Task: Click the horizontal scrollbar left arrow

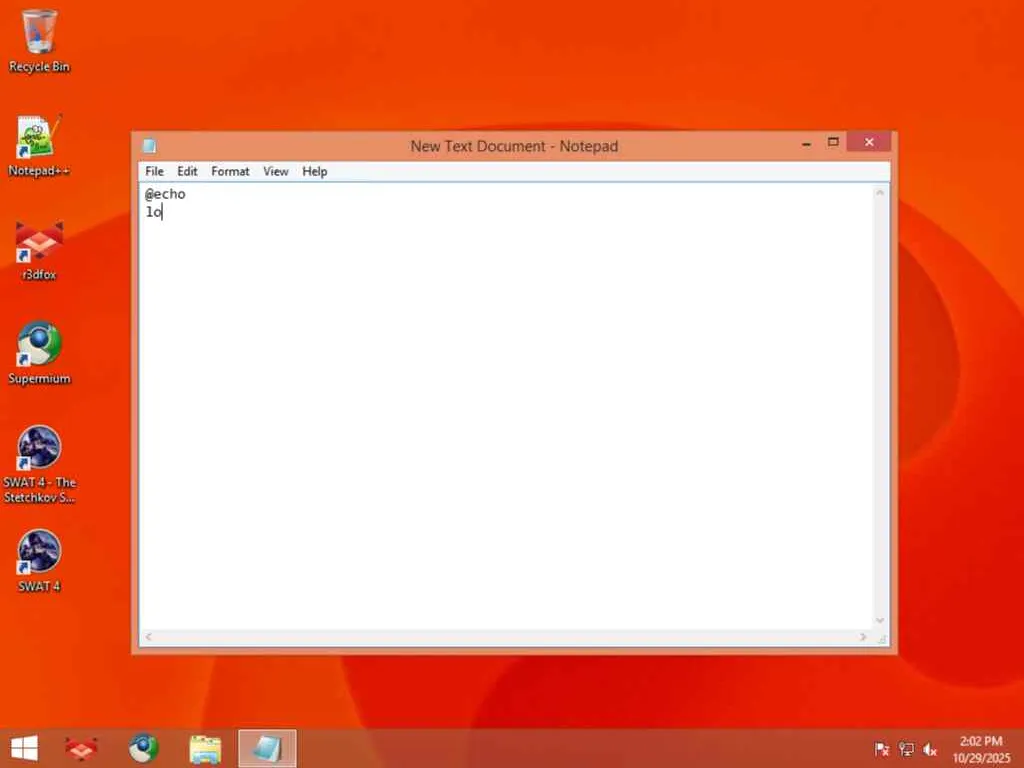Action: click(149, 637)
